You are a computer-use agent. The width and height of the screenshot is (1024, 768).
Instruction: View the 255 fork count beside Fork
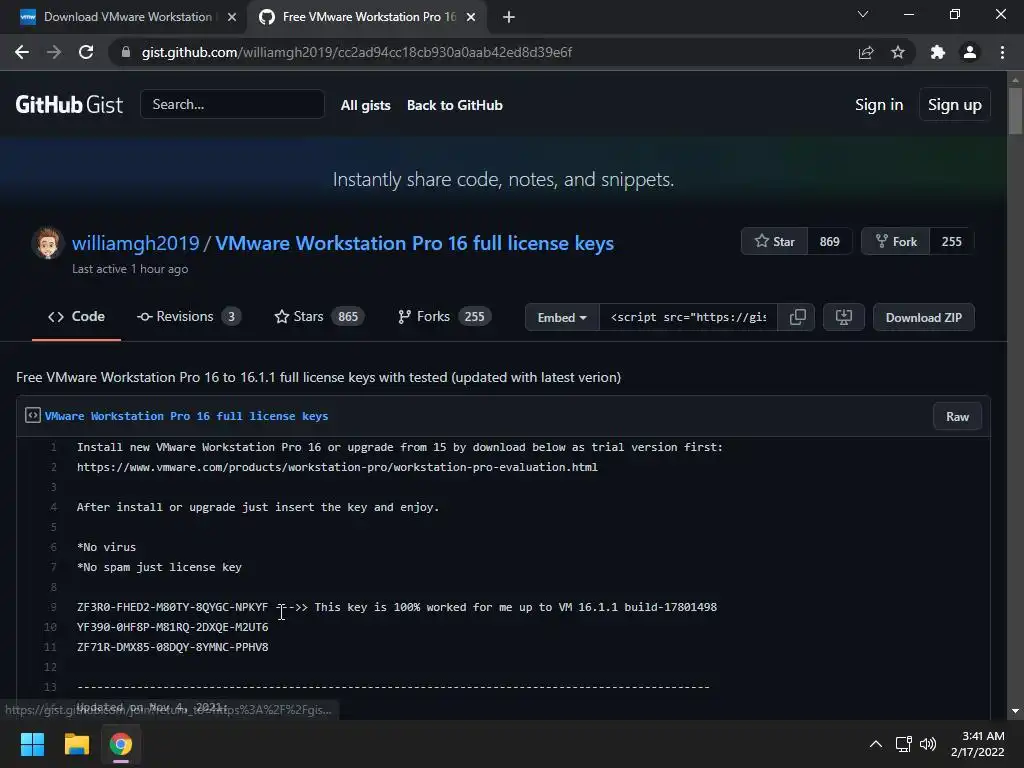pyautogui.click(x=952, y=242)
